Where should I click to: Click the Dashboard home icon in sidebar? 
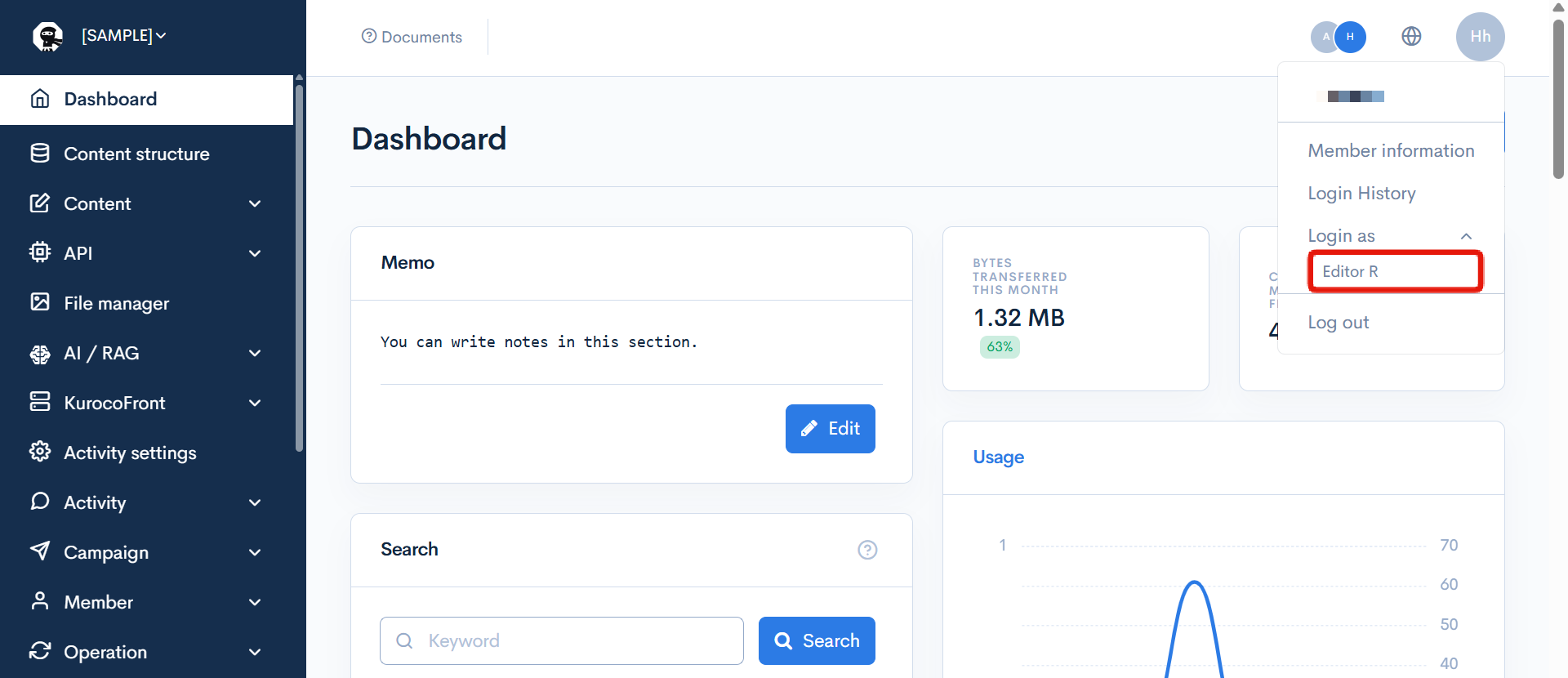pos(40,99)
